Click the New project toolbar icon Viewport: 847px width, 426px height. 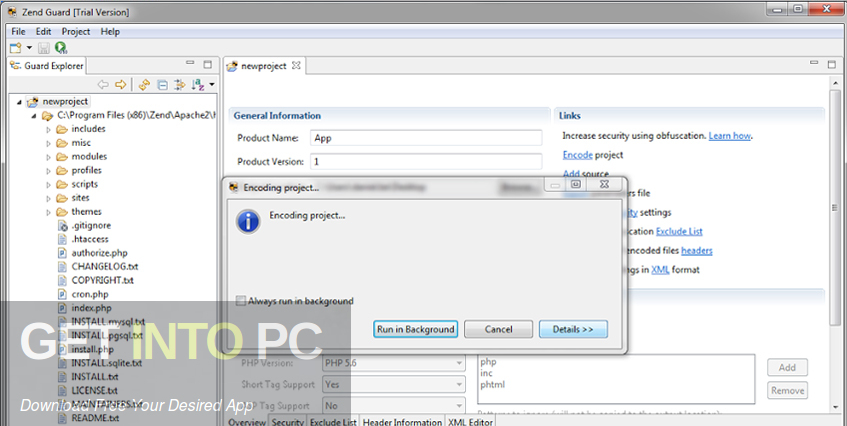(16, 47)
